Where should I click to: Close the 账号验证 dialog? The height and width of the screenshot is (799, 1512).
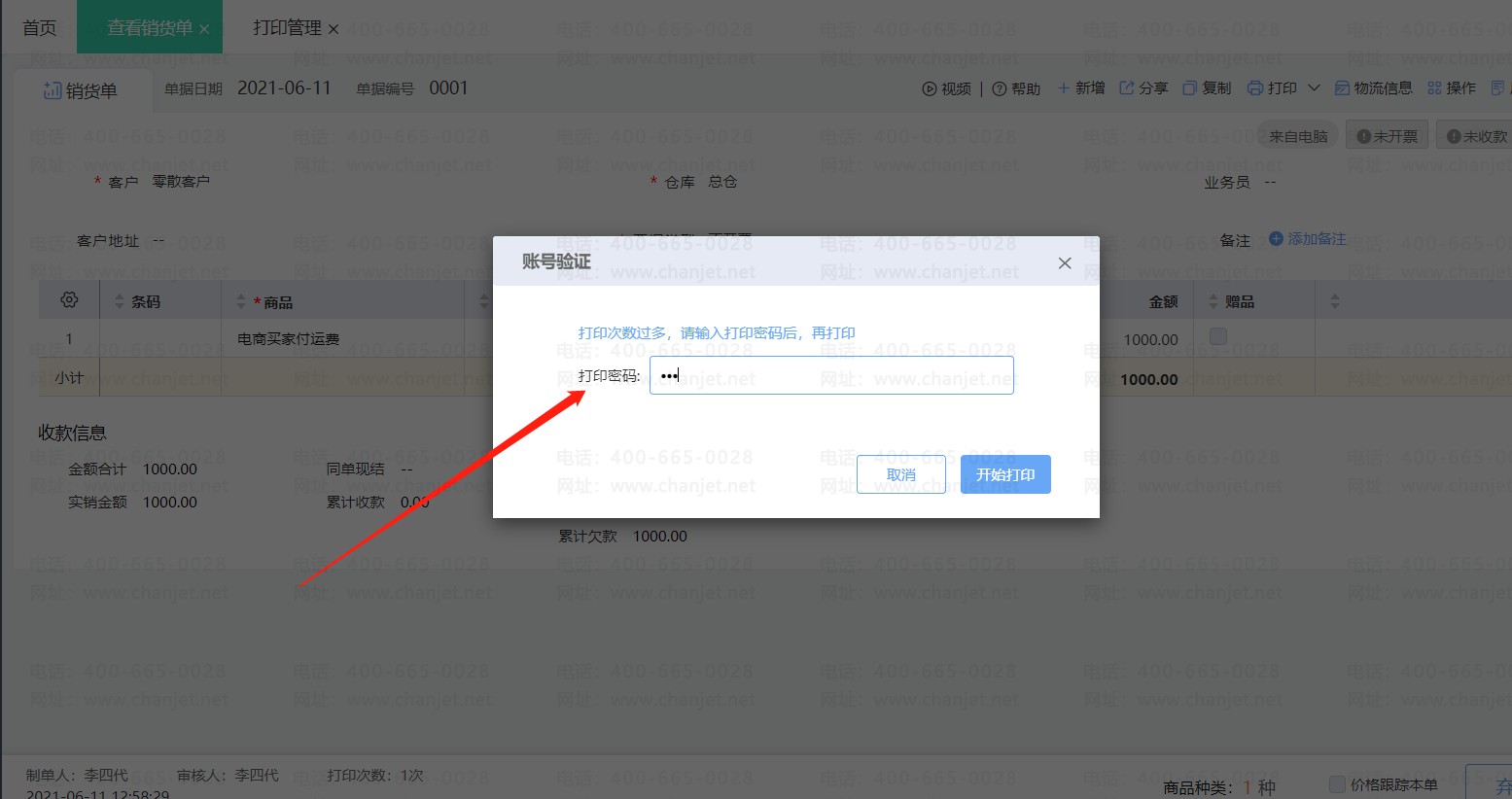point(1065,262)
